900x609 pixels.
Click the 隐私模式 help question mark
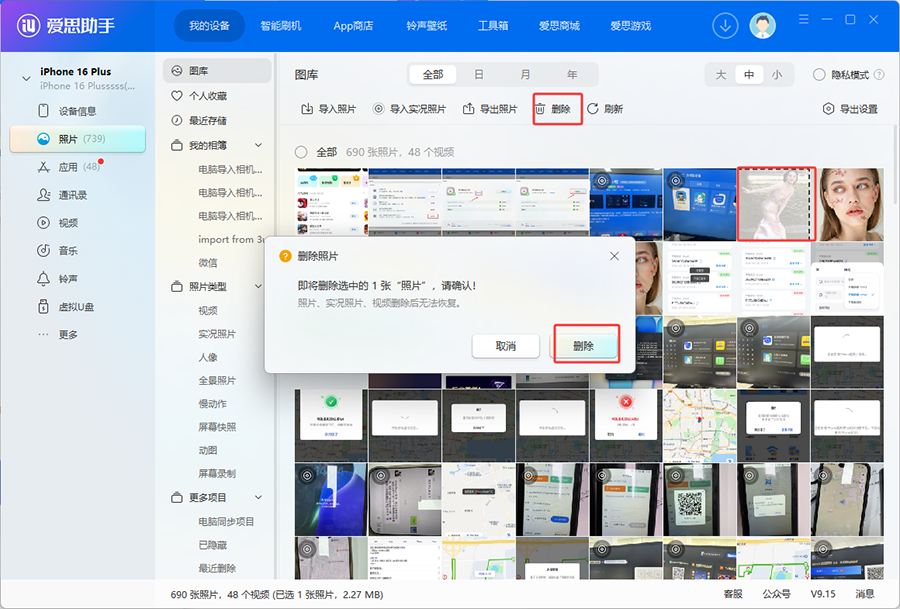tap(879, 75)
